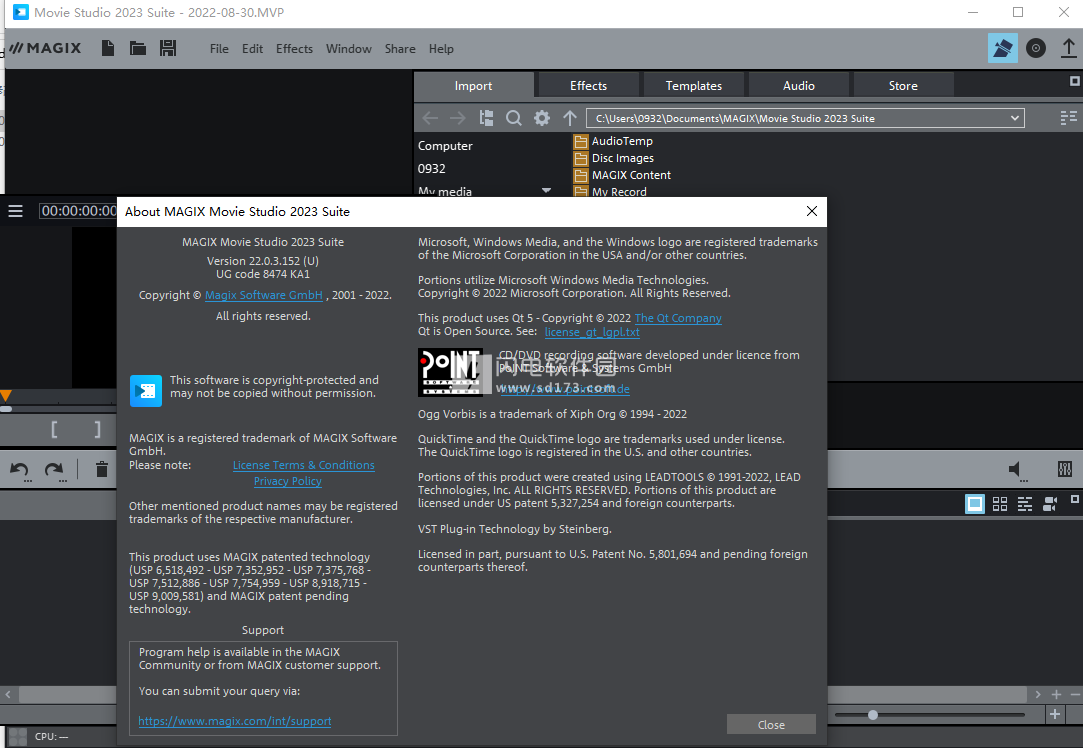Open the disc burn icon in the top-right toolbar
The width and height of the screenshot is (1083, 748).
pos(1035,48)
